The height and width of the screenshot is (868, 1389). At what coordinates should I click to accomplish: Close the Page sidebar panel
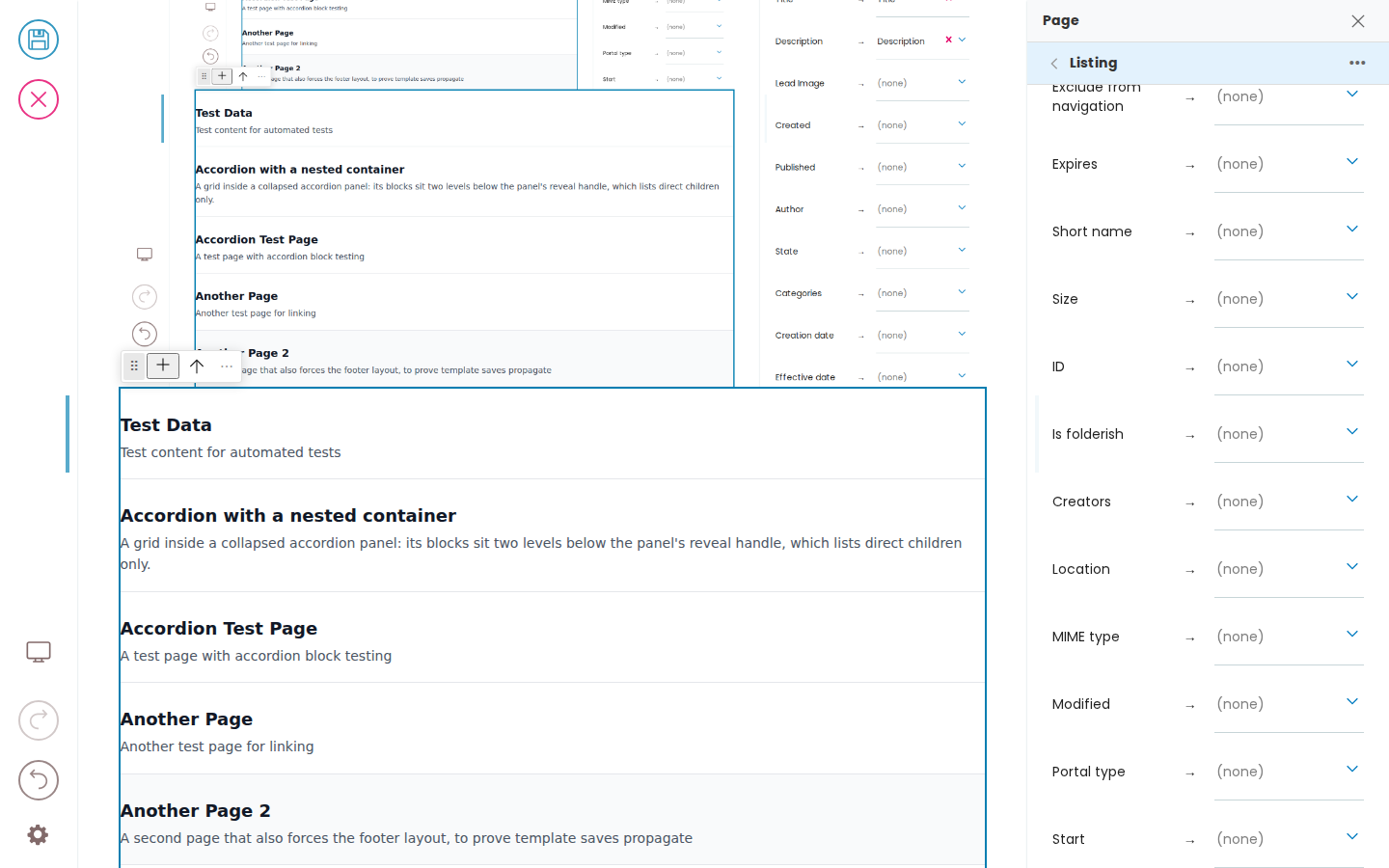(1358, 21)
